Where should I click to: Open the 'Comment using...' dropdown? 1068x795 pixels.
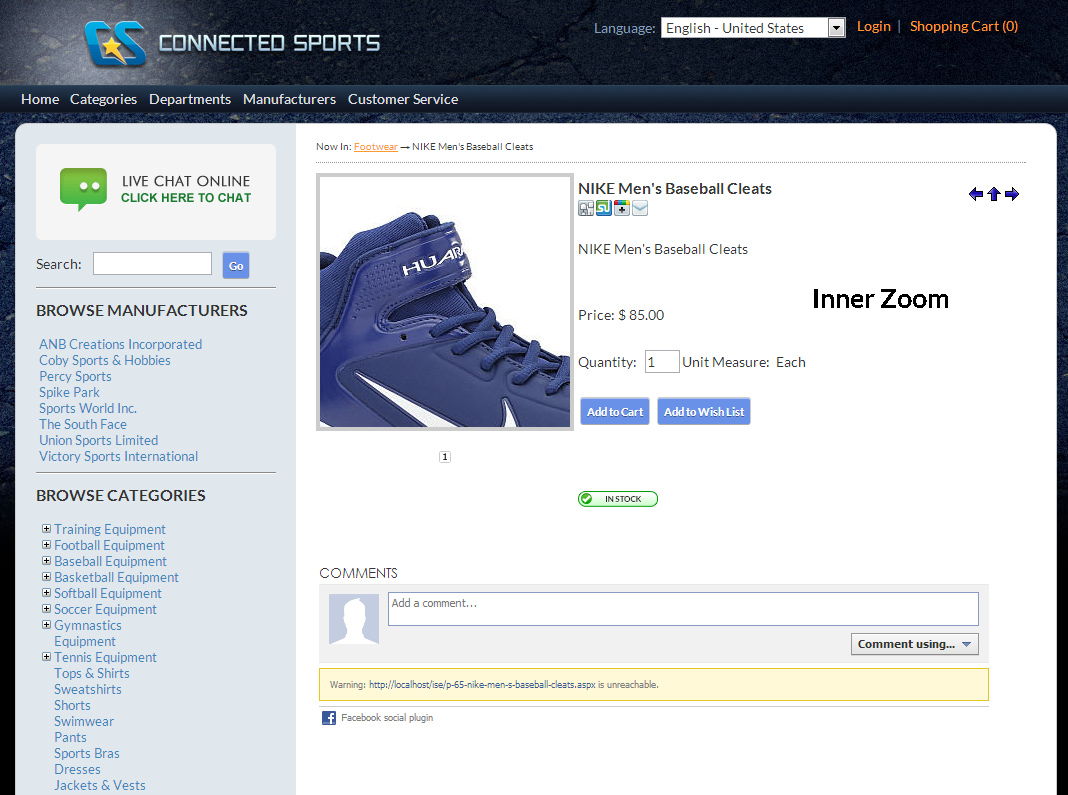[x=914, y=644]
